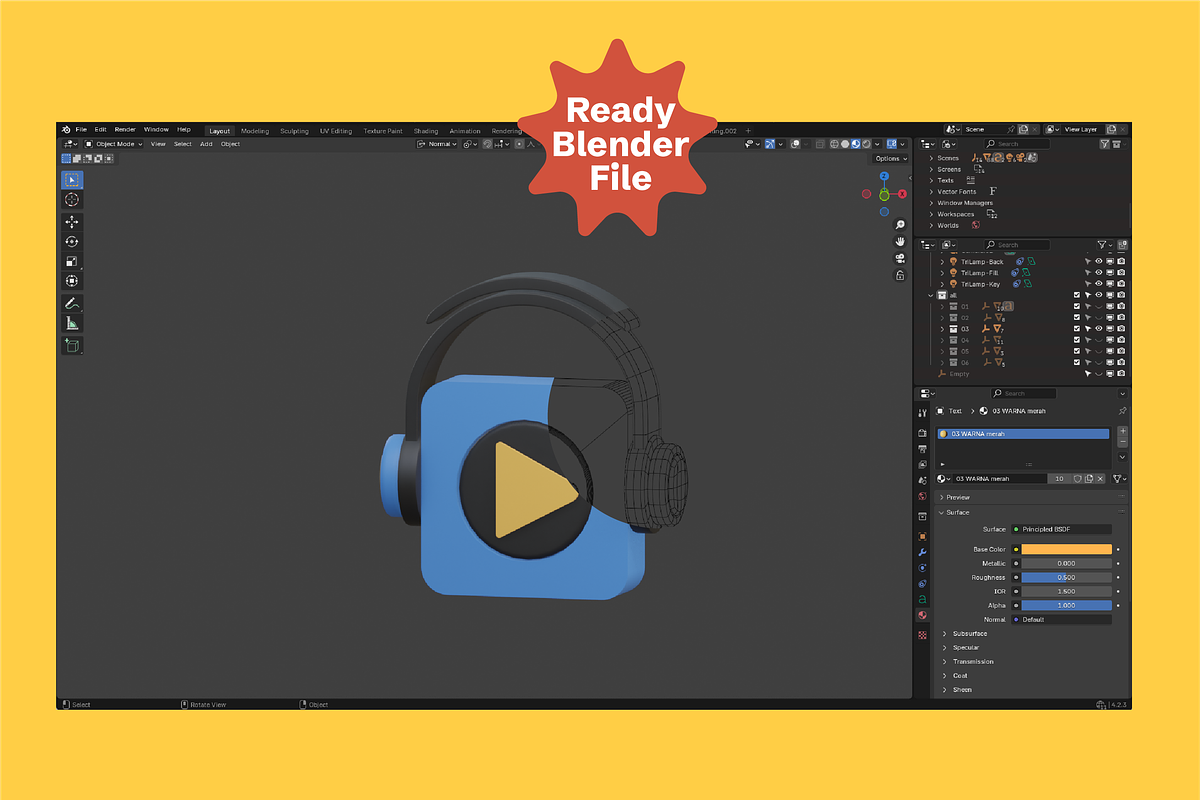Toggle viewport visibility of collection 03

click(x=1099, y=329)
